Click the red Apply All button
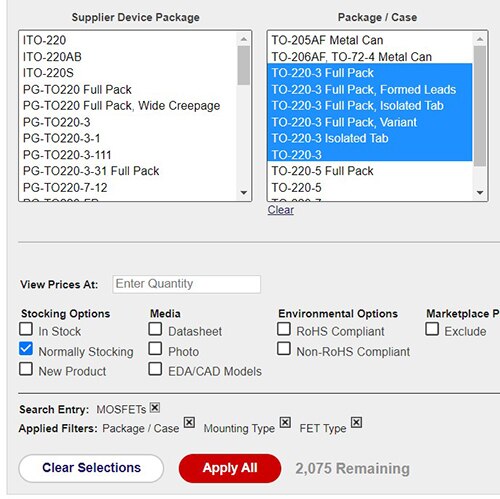500x499 pixels. click(230, 468)
